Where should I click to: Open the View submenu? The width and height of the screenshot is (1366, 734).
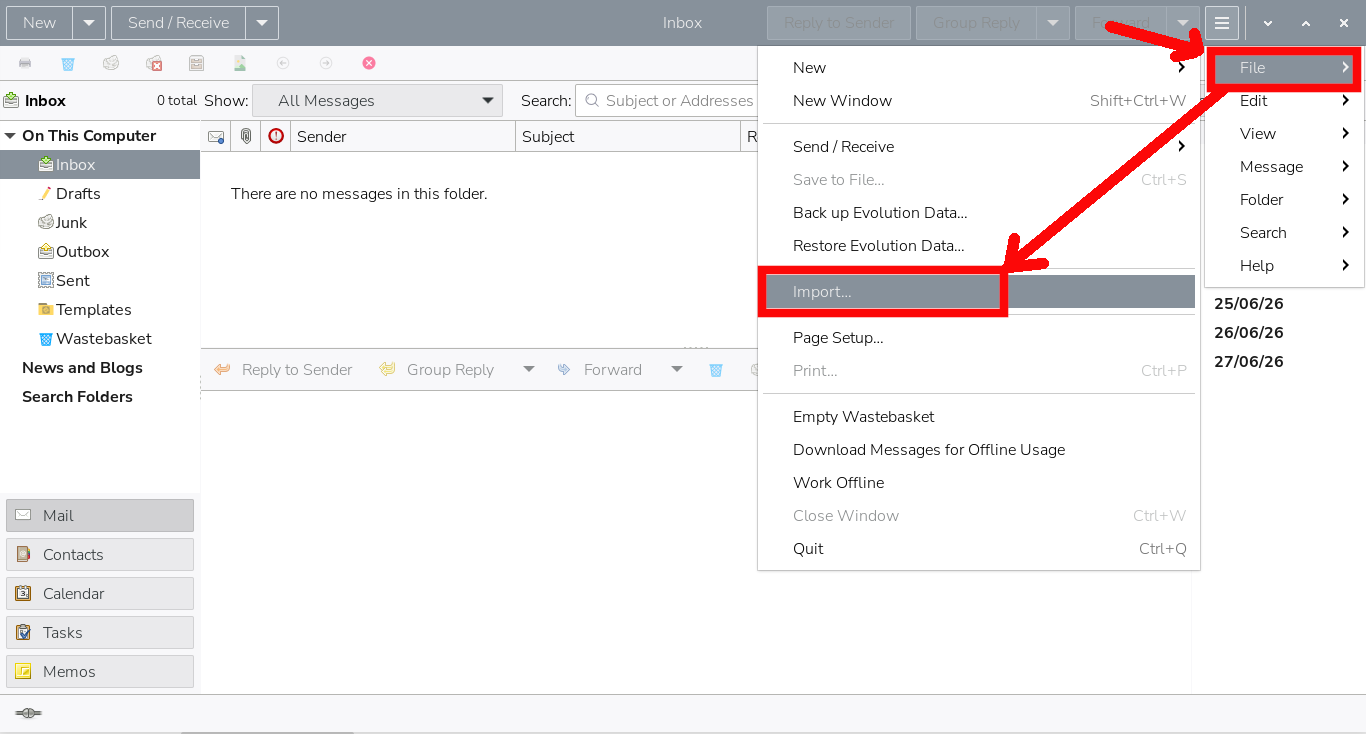click(x=1284, y=134)
